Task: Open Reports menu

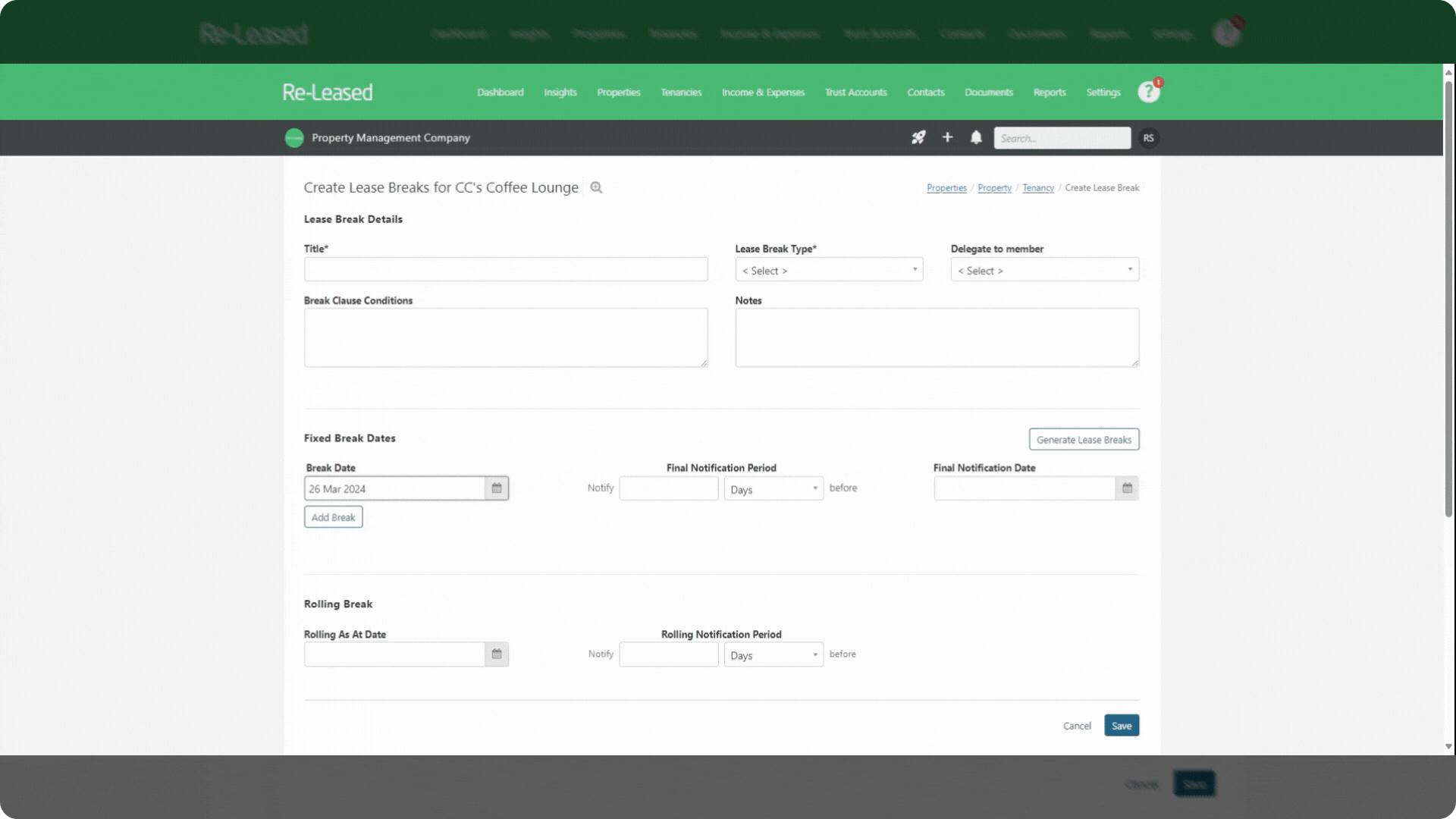Action: (x=1050, y=93)
